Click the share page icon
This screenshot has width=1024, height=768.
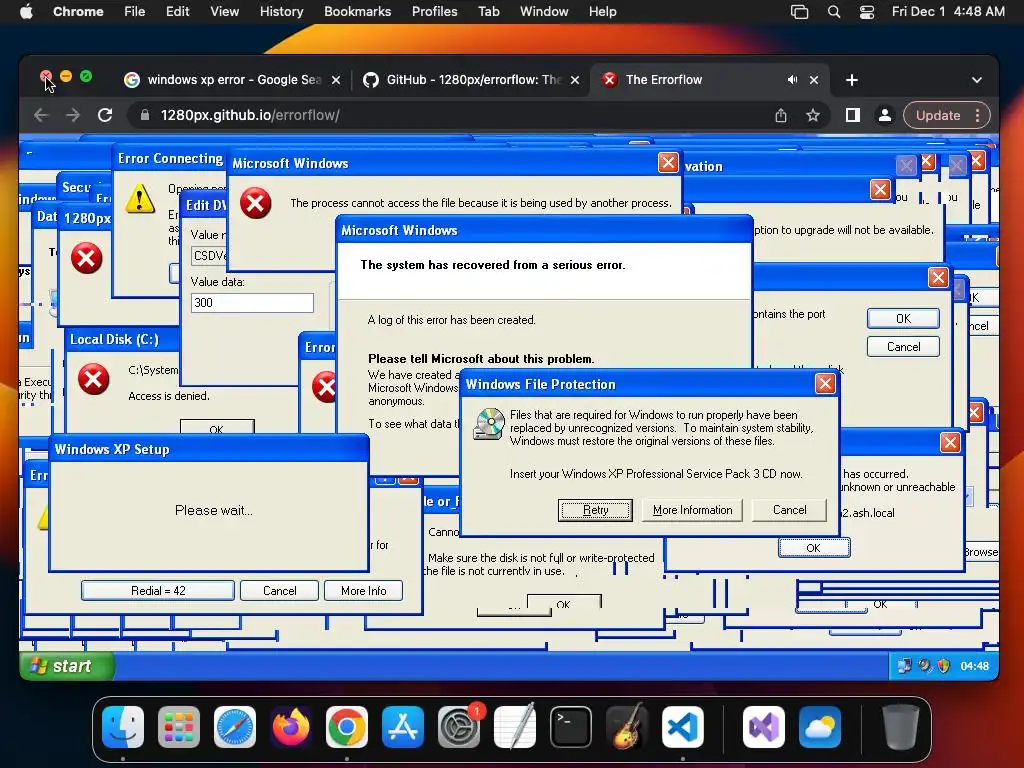click(780, 116)
